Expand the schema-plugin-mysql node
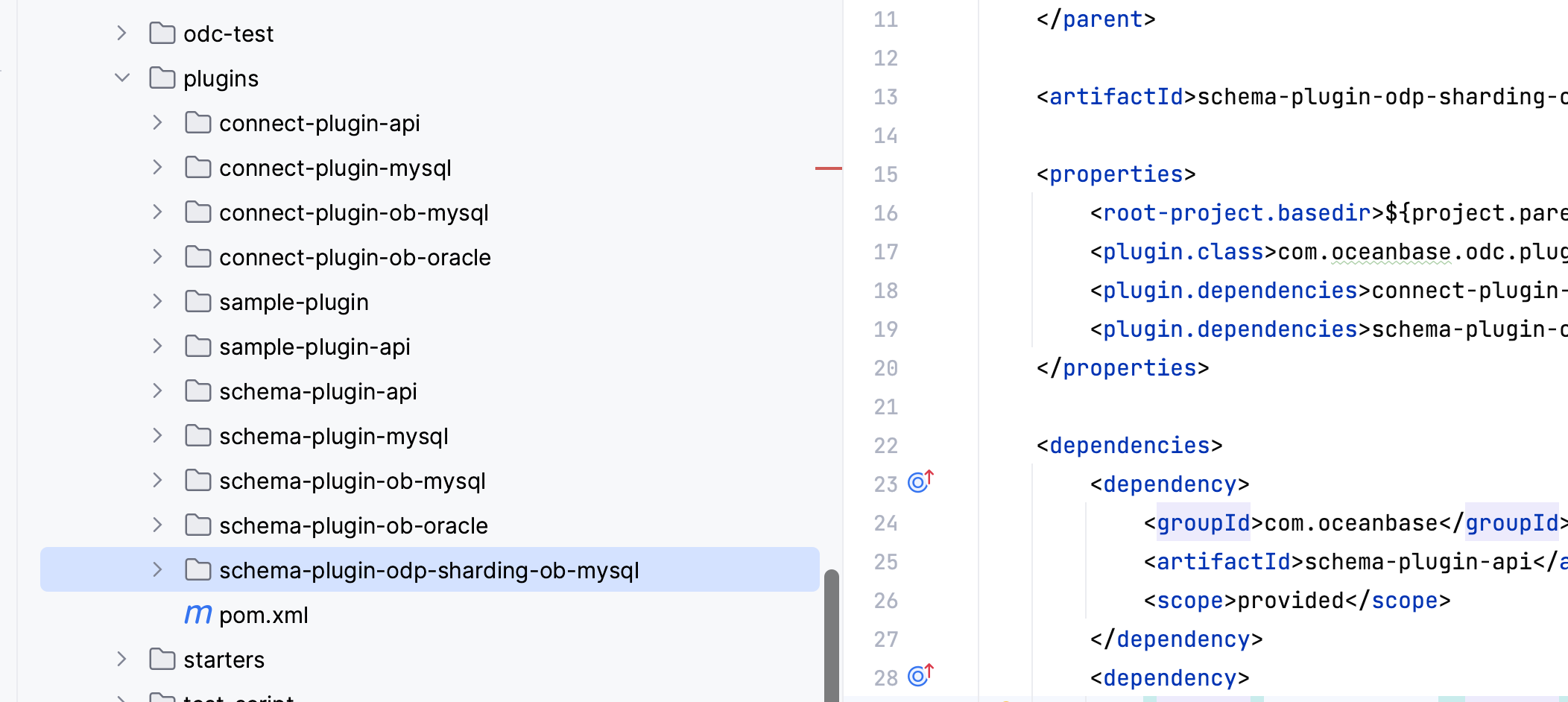Viewport: 1568px width, 702px height. click(x=157, y=436)
